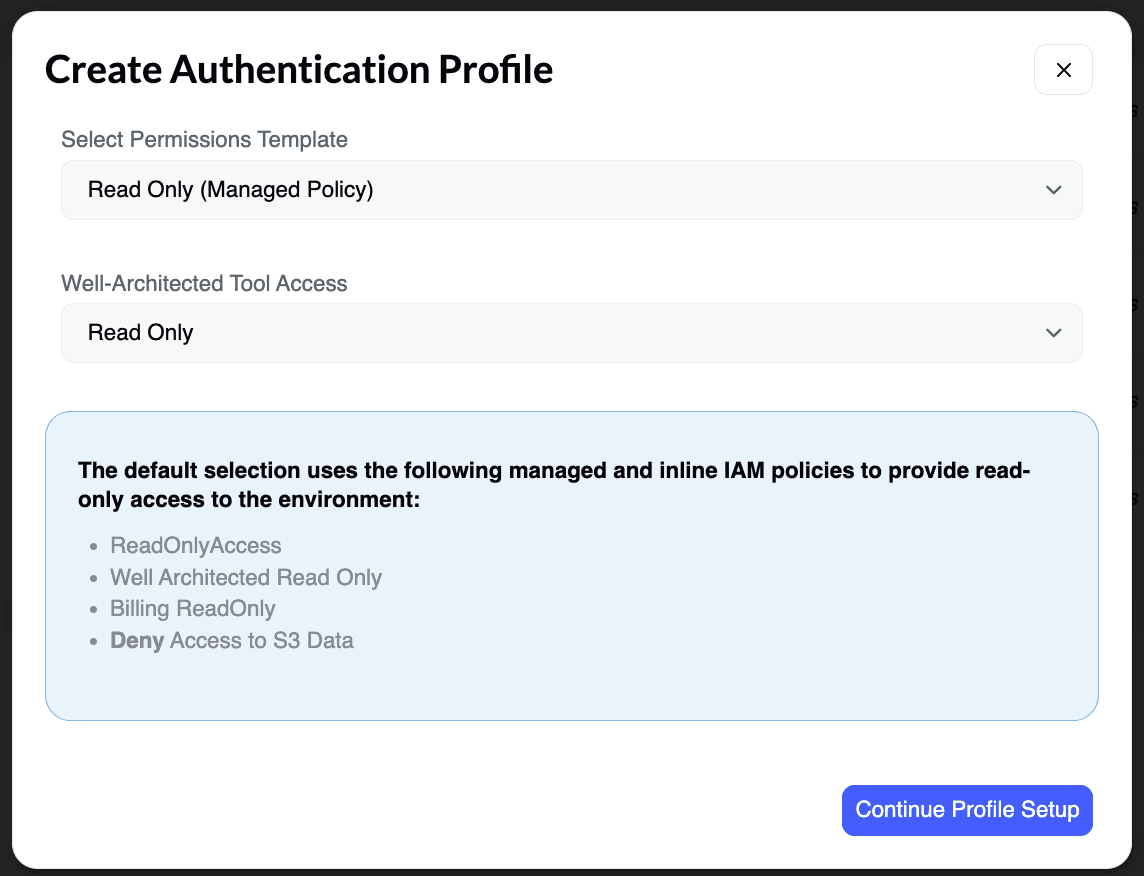Click the Well-Architected Tool Access label
This screenshot has width=1144, height=876.
point(204,283)
